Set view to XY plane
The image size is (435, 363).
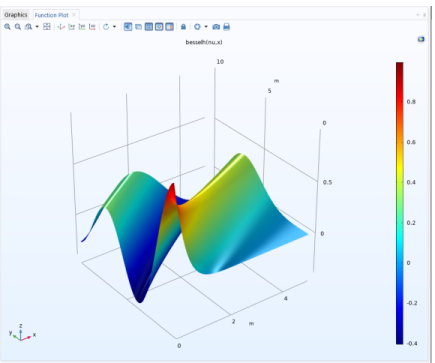click(x=71, y=27)
